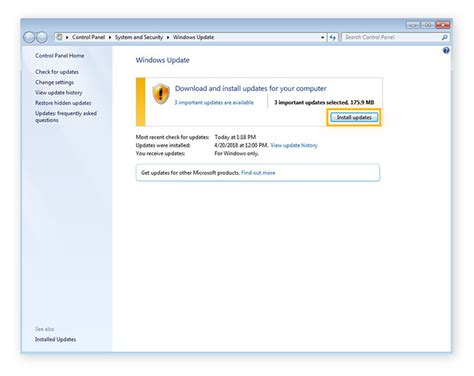This screenshot has width=474, height=376.
Task: Click the Install updates button
Action: [x=354, y=117]
